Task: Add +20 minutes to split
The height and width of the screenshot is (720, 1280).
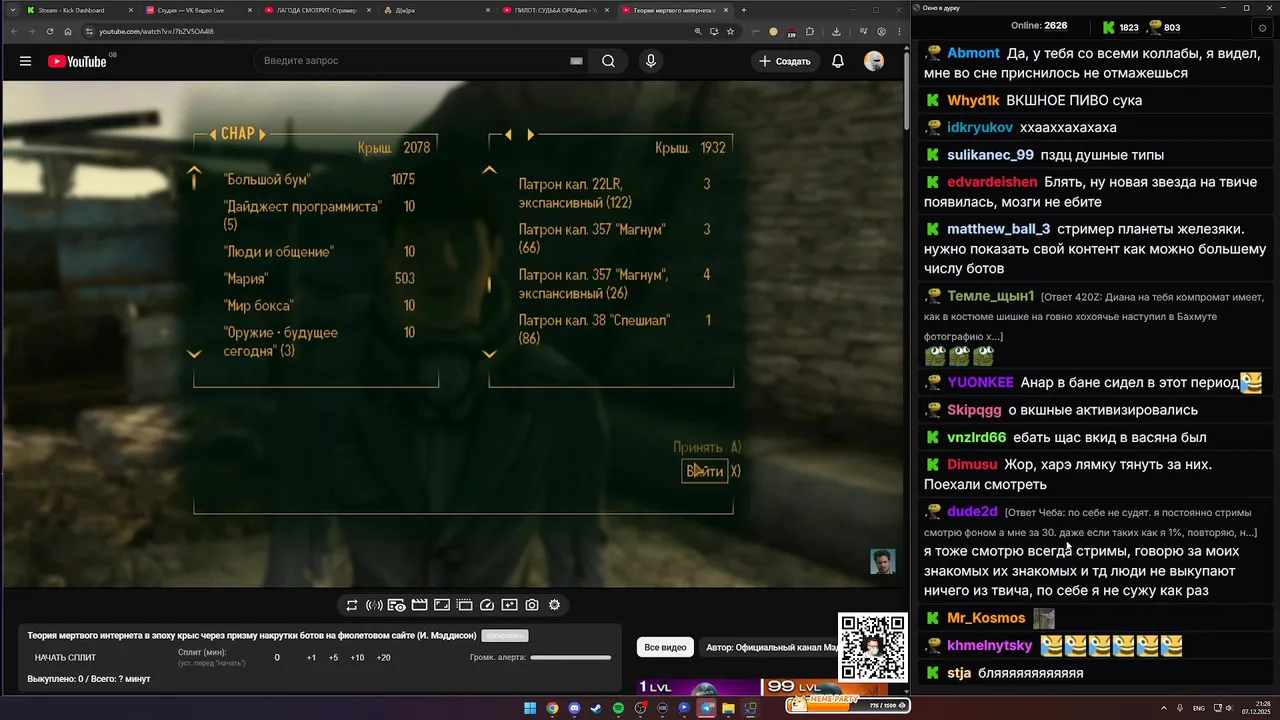Action: (383, 658)
